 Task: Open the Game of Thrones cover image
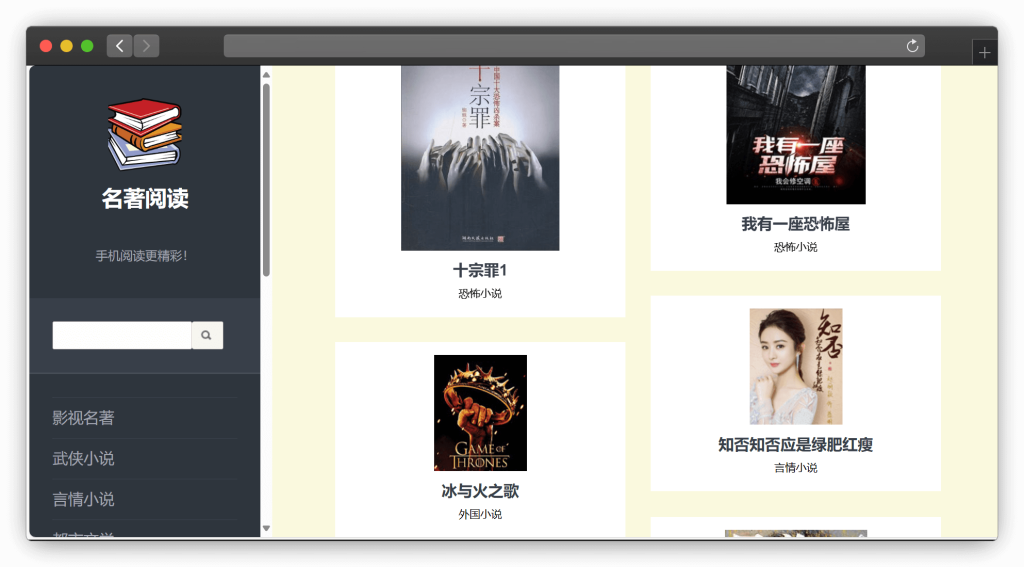click(480, 413)
